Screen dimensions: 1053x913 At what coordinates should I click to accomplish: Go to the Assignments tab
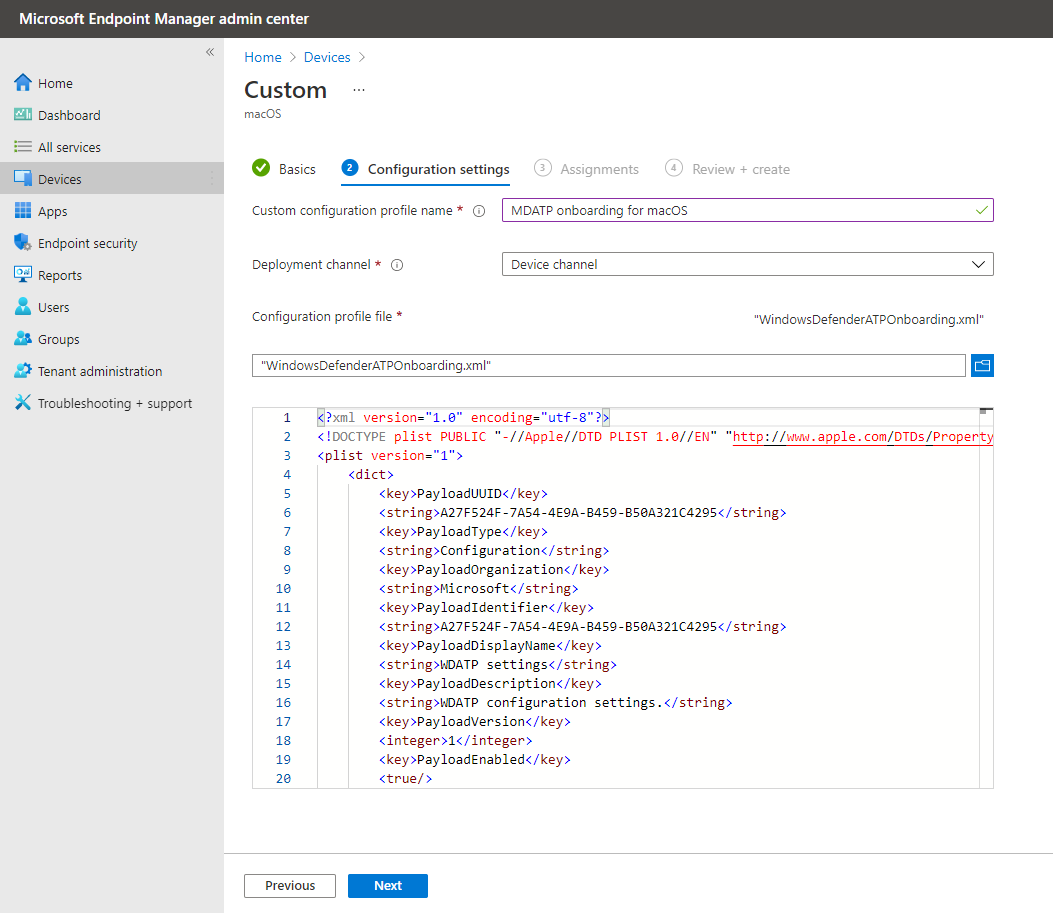599,169
